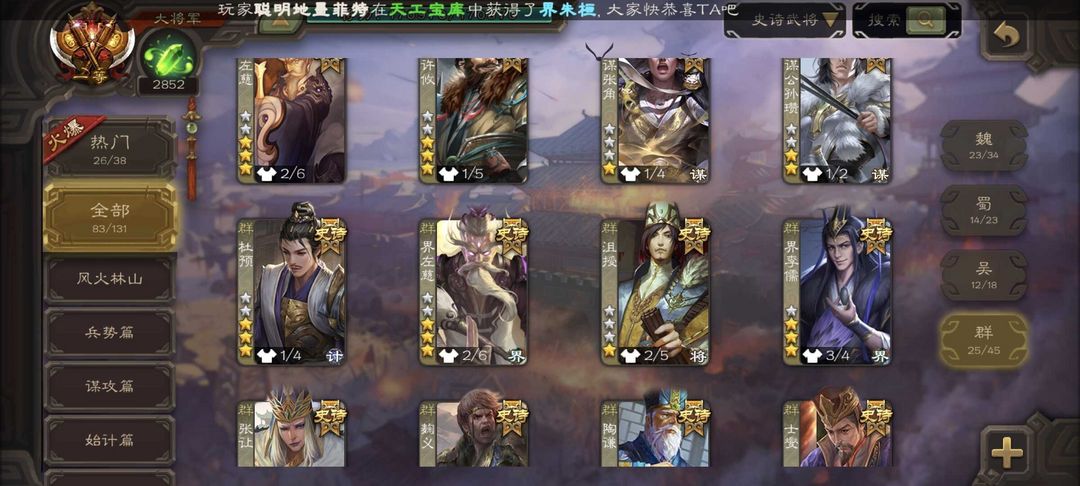The height and width of the screenshot is (486, 1080).
Task: Open skin shirt icon on 许攸 card
Action: [x=448, y=174]
